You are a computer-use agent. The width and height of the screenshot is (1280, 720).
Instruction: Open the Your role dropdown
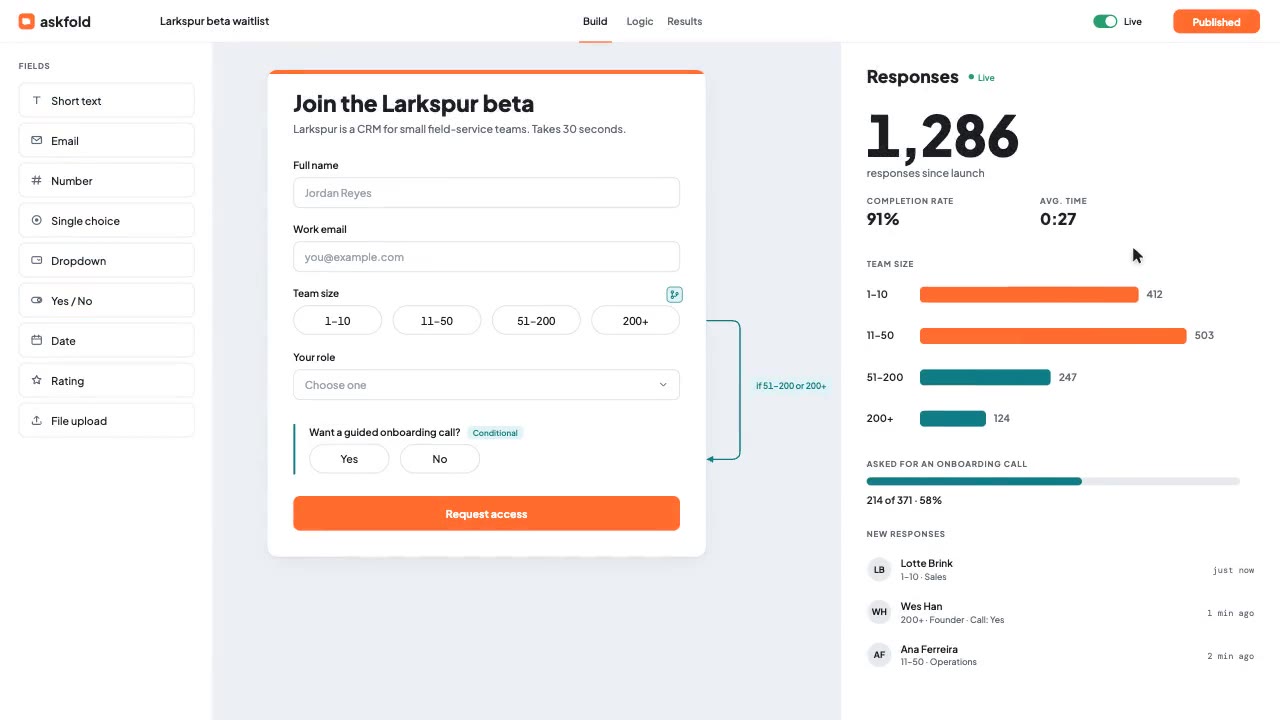(486, 385)
